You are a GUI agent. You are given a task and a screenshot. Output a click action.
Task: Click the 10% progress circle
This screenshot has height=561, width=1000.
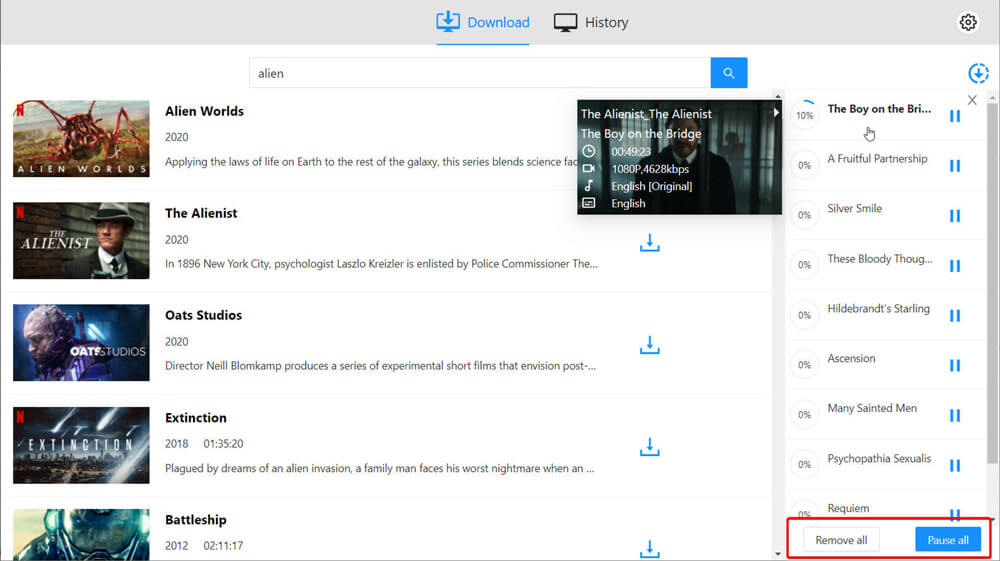804,115
